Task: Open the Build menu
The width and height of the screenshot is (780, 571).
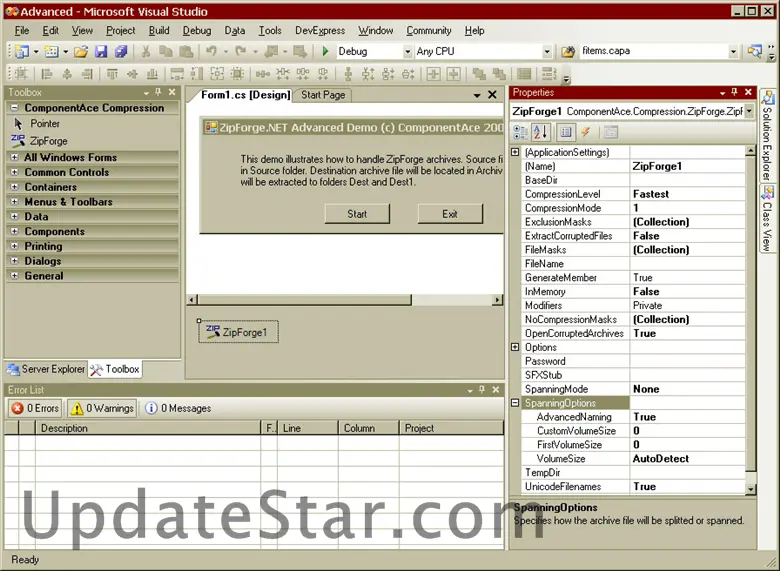Action: click(x=159, y=31)
